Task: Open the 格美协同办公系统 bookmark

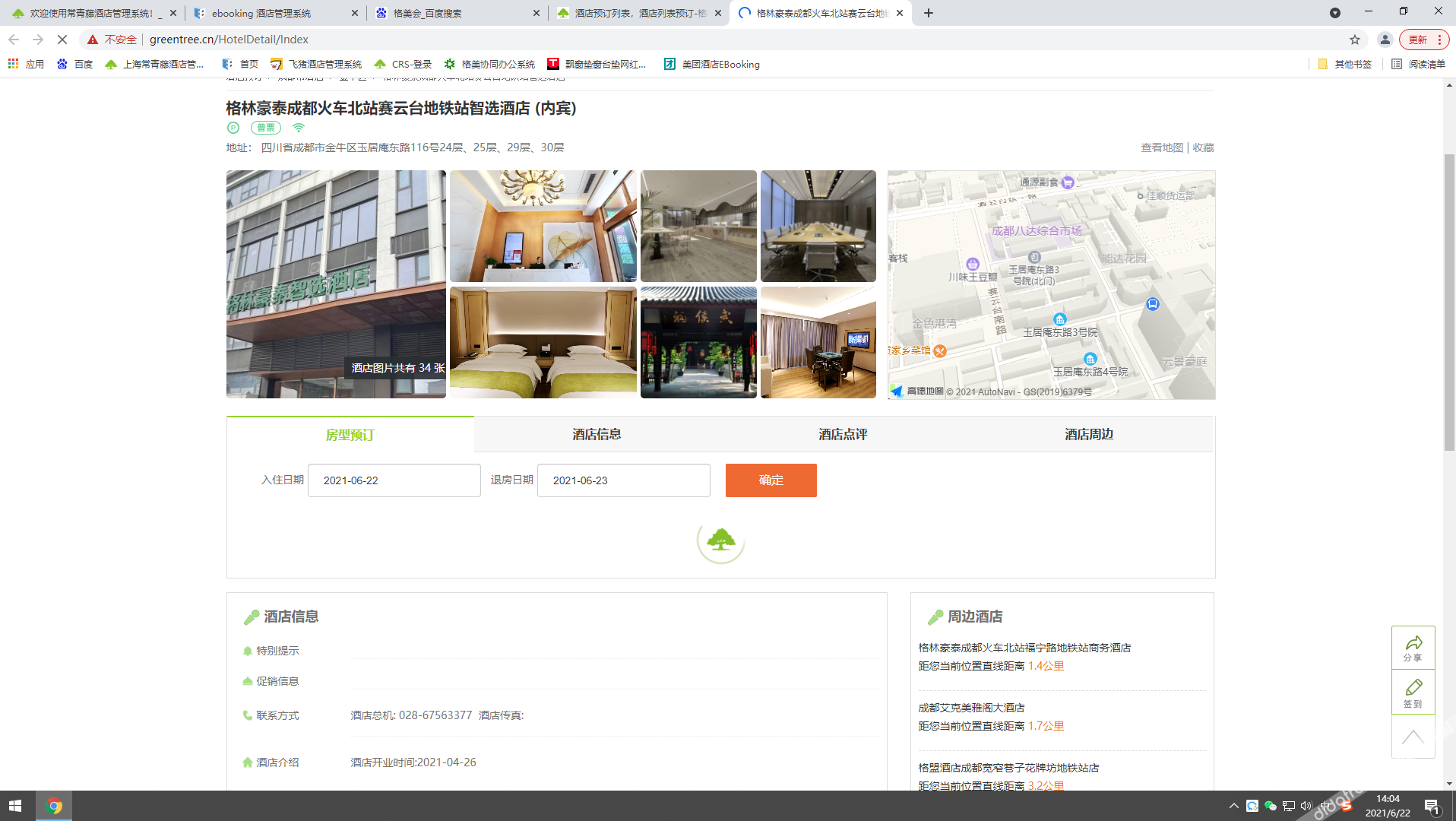Action: [x=489, y=65]
